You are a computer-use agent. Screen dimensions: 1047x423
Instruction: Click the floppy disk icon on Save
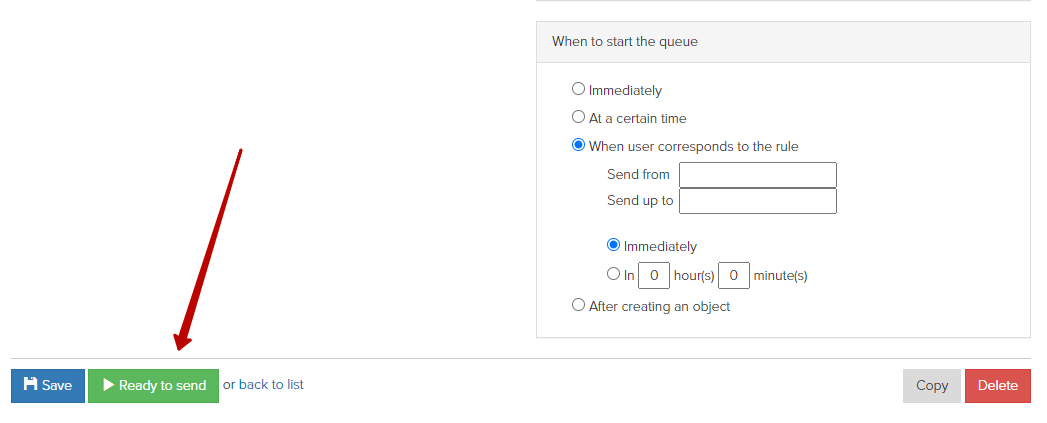coord(30,384)
